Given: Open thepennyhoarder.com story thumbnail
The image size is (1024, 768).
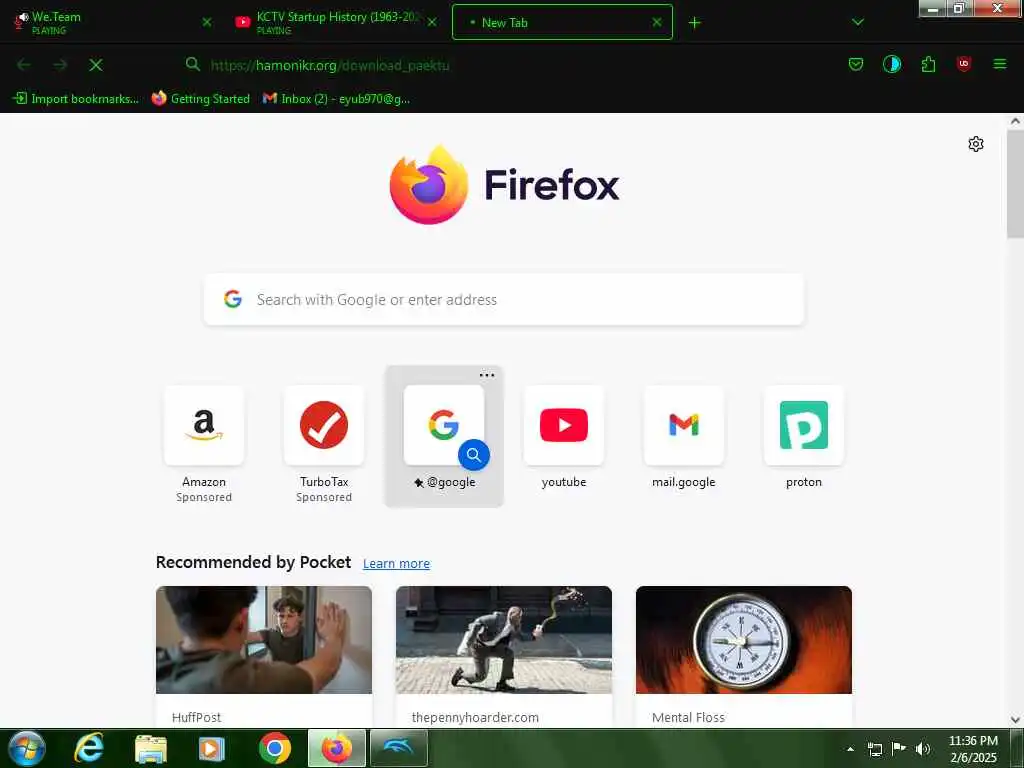Looking at the screenshot, I should click(504, 640).
